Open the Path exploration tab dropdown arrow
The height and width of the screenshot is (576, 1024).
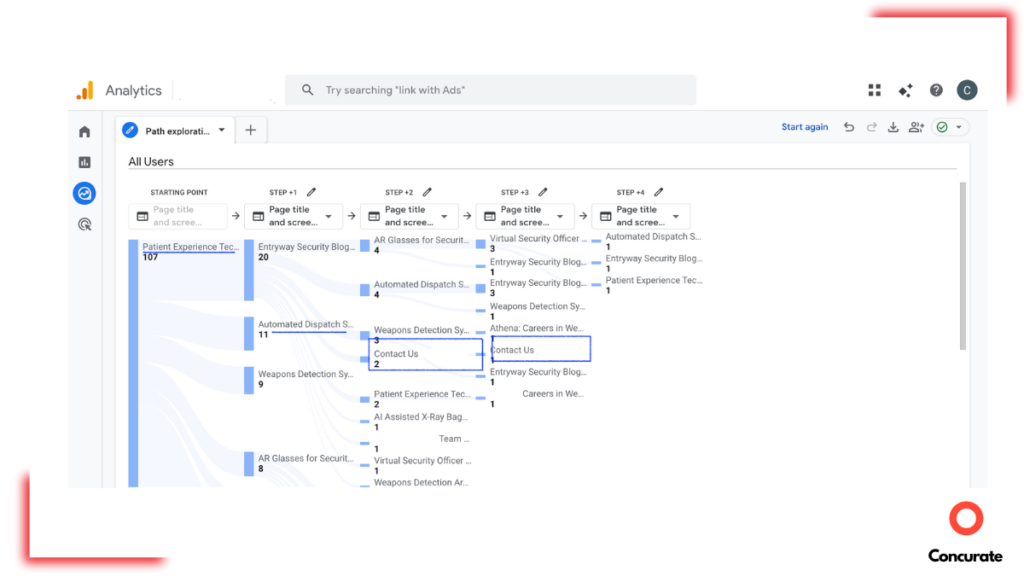pos(221,129)
